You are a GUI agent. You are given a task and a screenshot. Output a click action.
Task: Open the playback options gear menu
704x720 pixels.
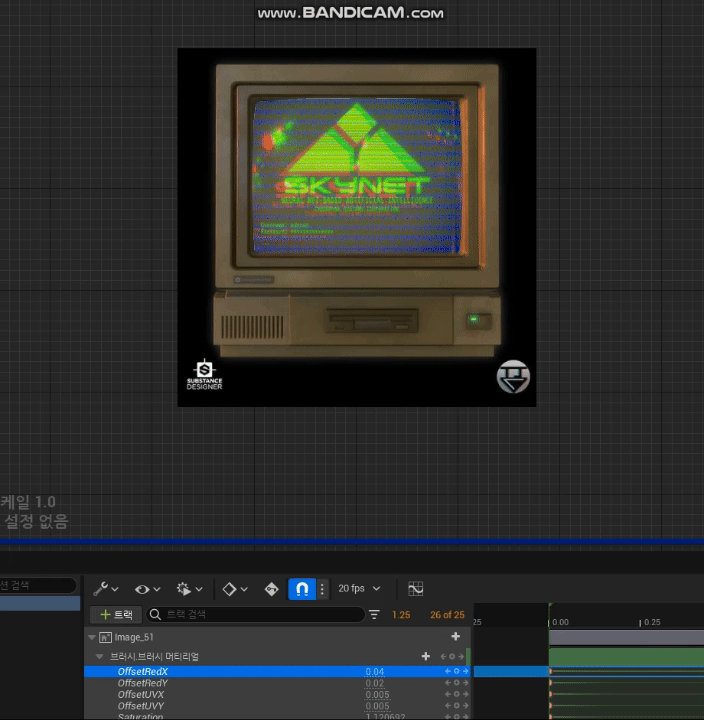coord(189,589)
